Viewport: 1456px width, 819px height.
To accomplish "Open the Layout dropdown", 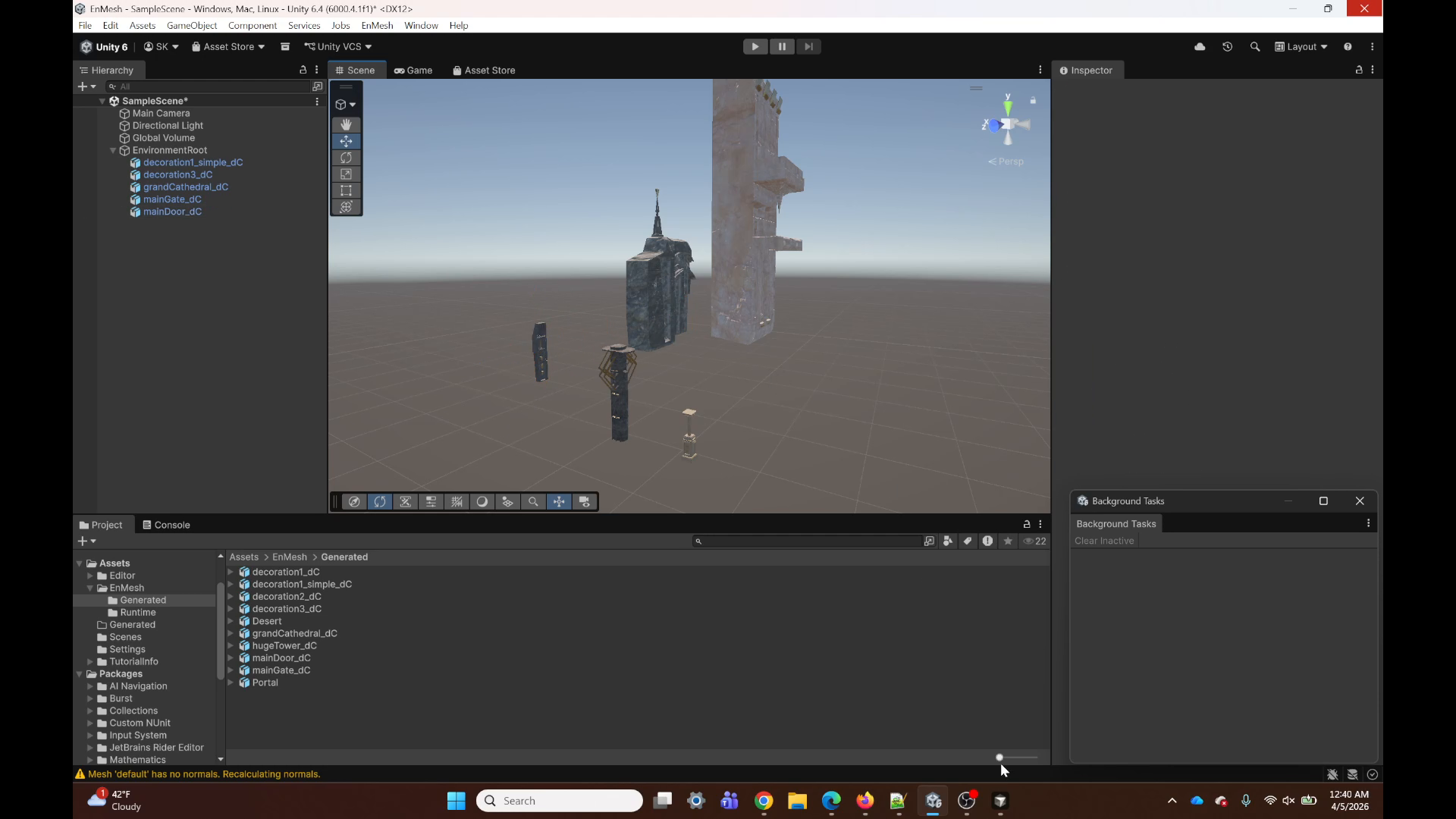I will 1301,47.
